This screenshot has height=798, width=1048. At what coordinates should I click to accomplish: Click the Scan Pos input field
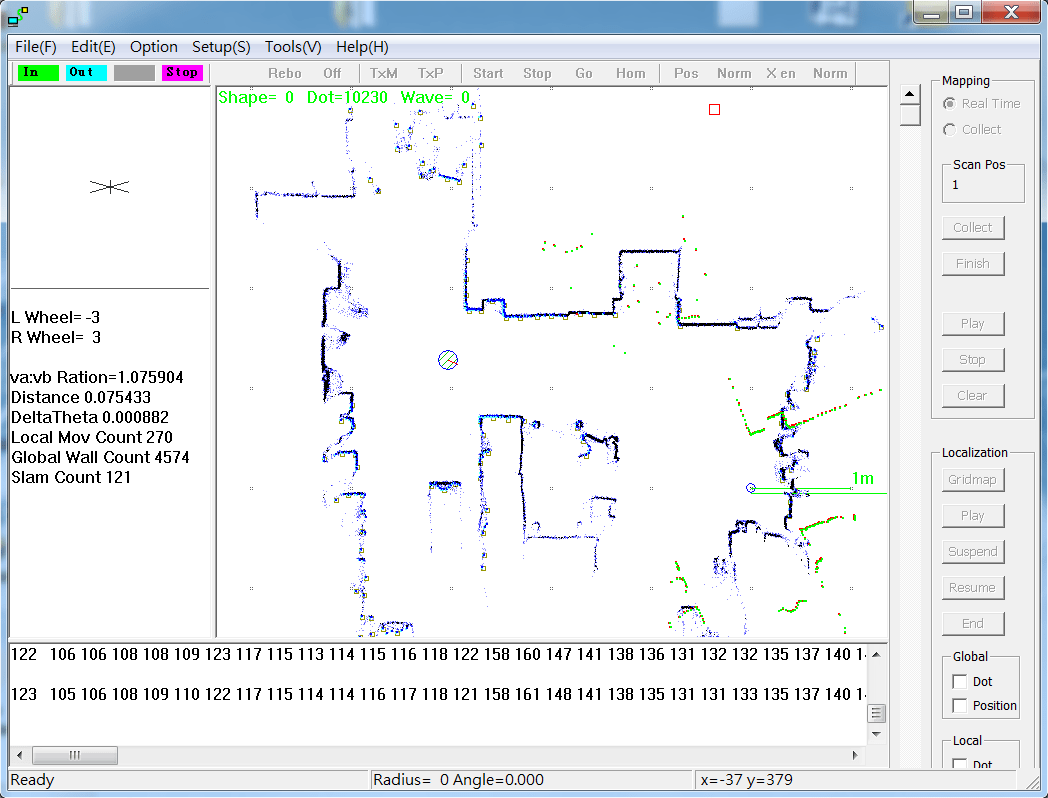[x=982, y=185]
